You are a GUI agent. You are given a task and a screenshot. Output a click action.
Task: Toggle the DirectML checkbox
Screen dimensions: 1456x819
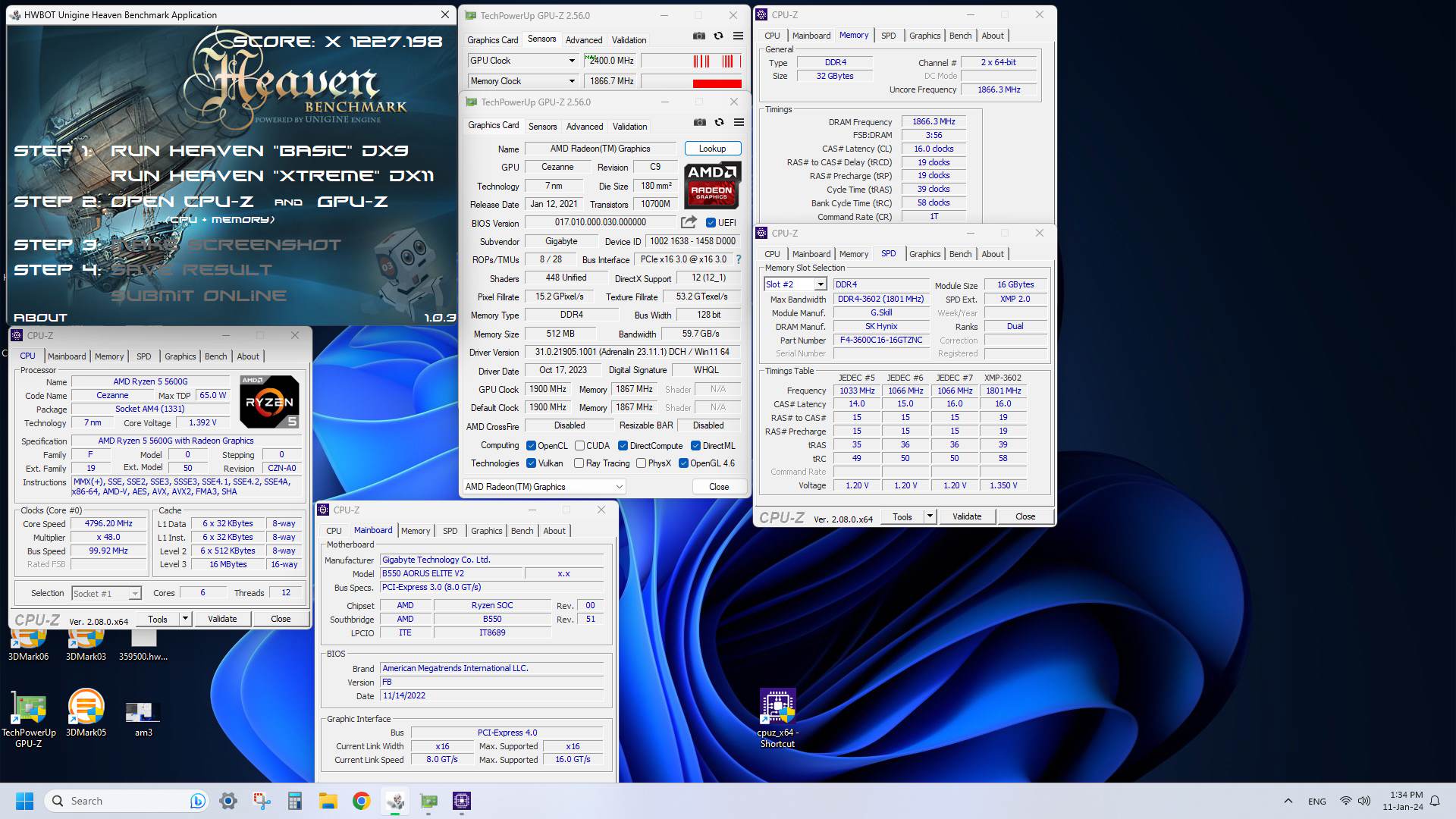click(695, 446)
